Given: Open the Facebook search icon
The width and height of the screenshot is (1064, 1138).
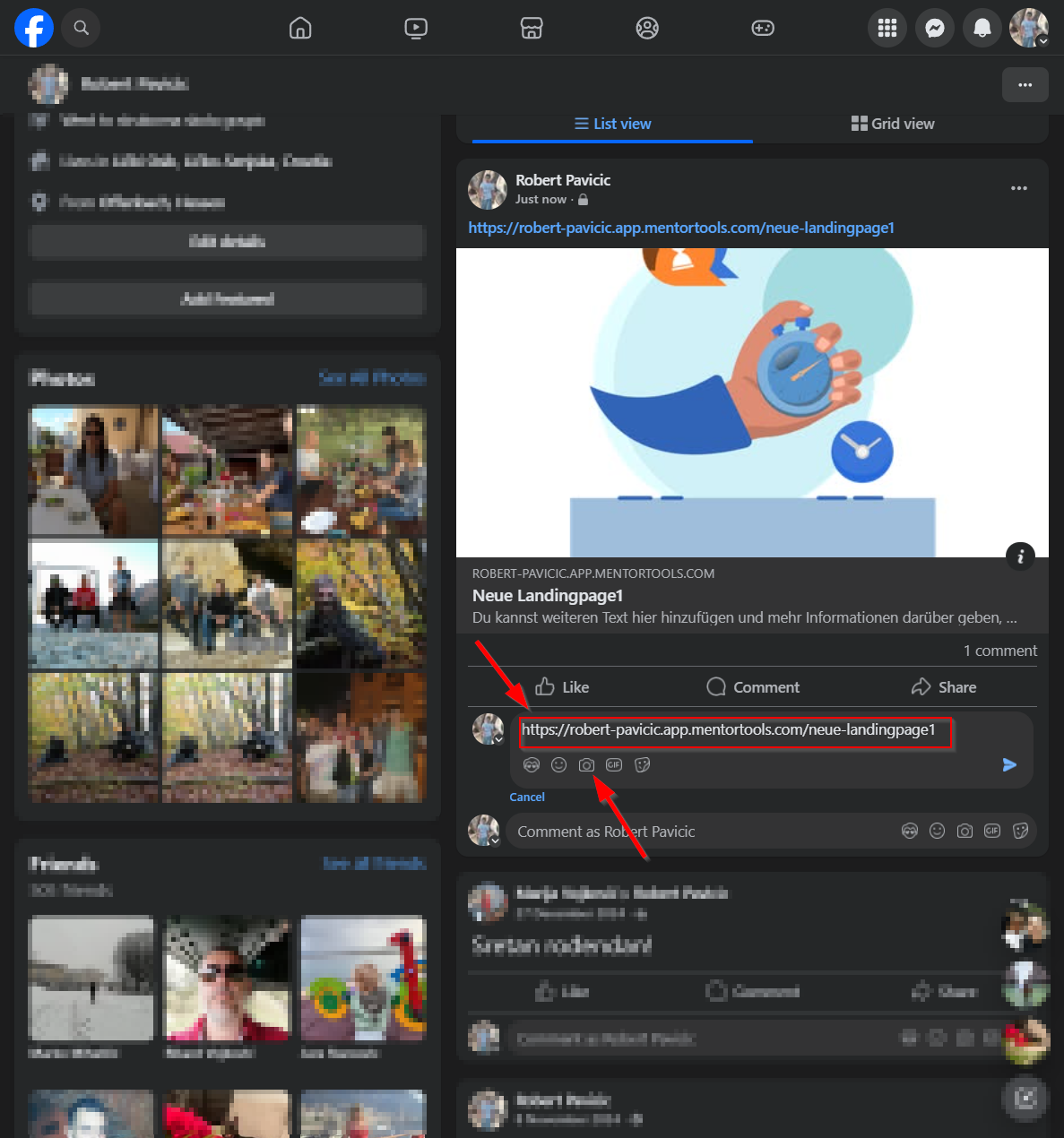Looking at the screenshot, I should coord(82,28).
